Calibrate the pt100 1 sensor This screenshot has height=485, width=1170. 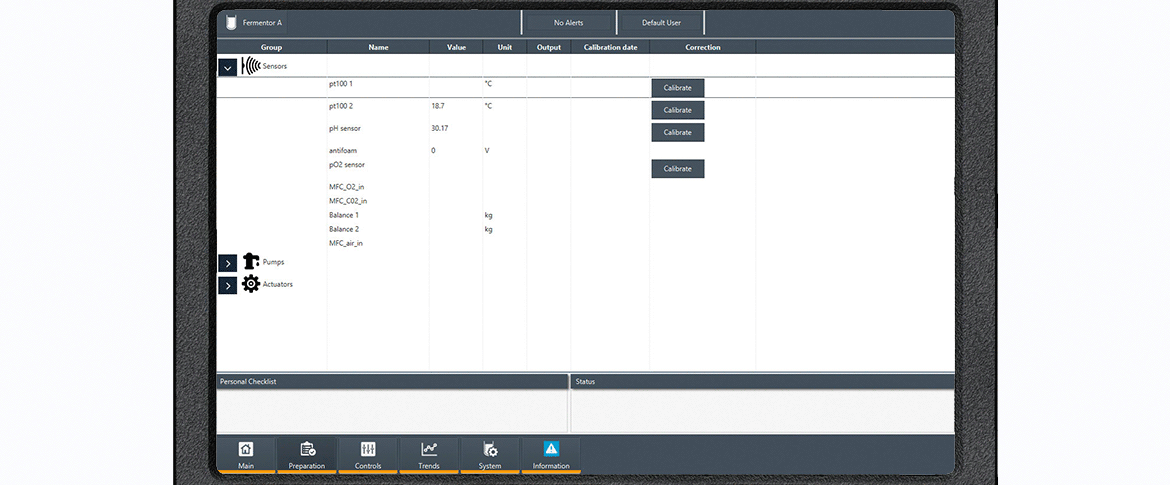tap(677, 88)
